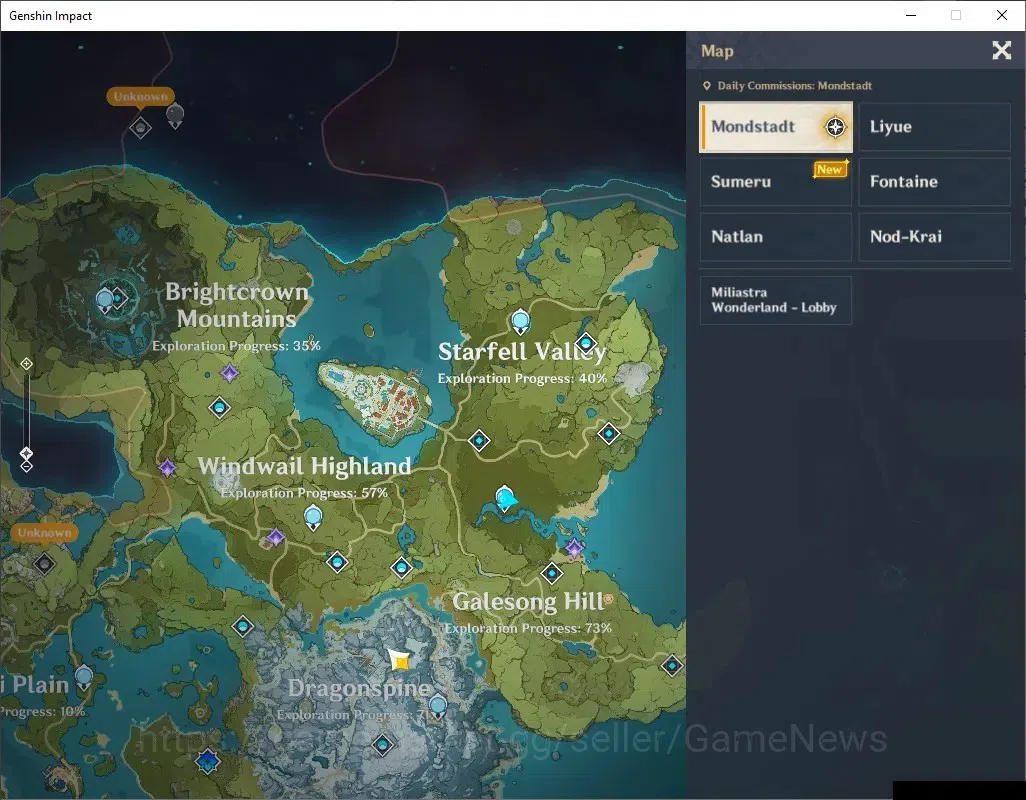This screenshot has width=1026, height=800.
Task: Select the locked waypoint under the lower-left Unknown label
Action: pyautogui.click(x=44, y=563)
